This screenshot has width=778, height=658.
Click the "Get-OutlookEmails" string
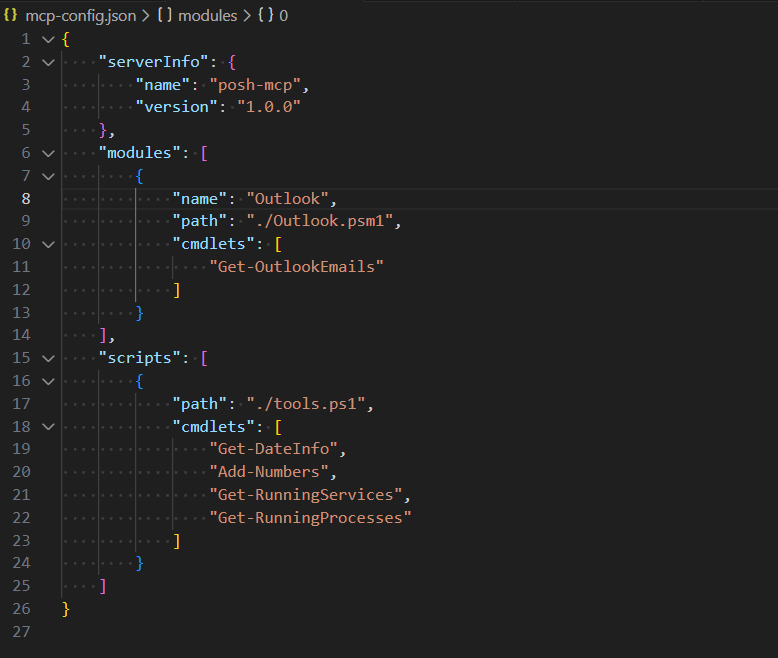pos(297,266)
